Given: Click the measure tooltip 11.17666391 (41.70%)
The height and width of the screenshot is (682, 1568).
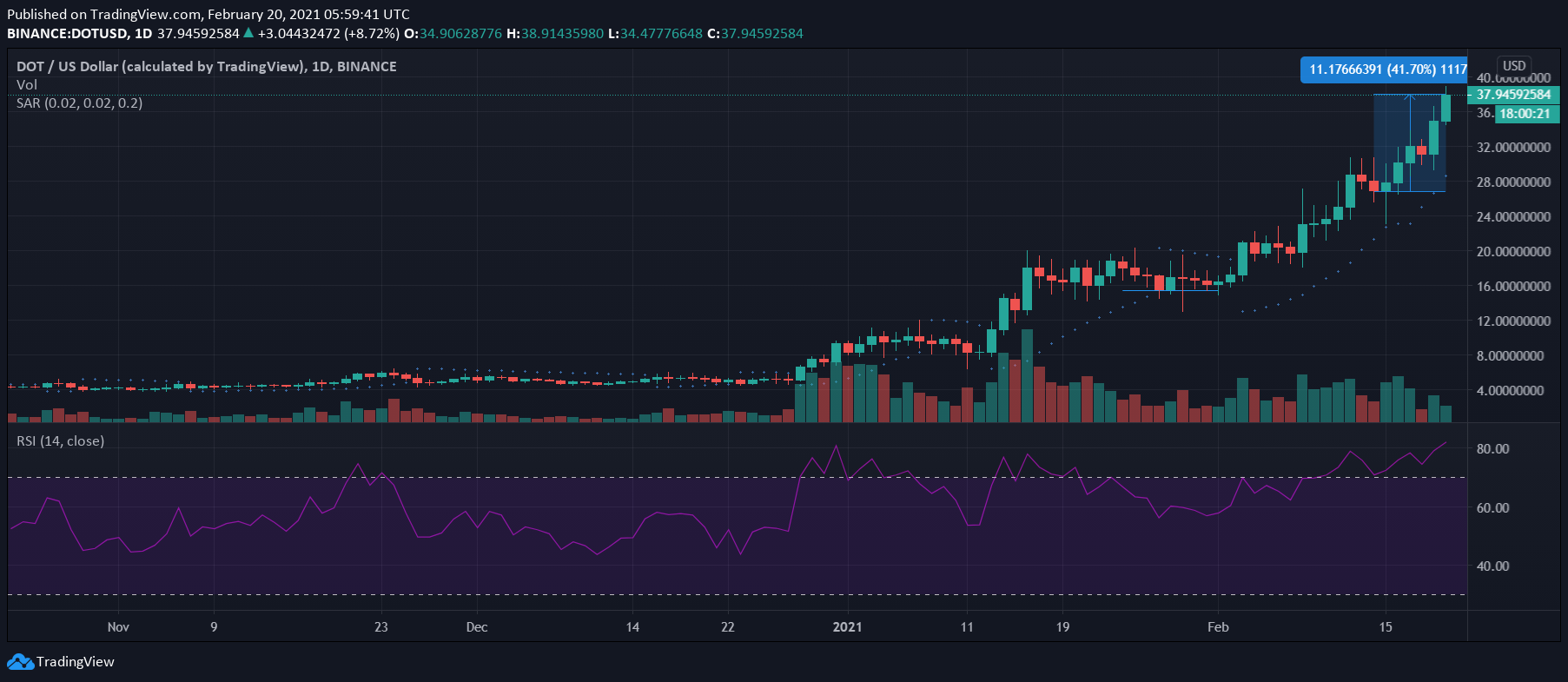Looking at the screenshot, I should click(x=1384, y=70).
